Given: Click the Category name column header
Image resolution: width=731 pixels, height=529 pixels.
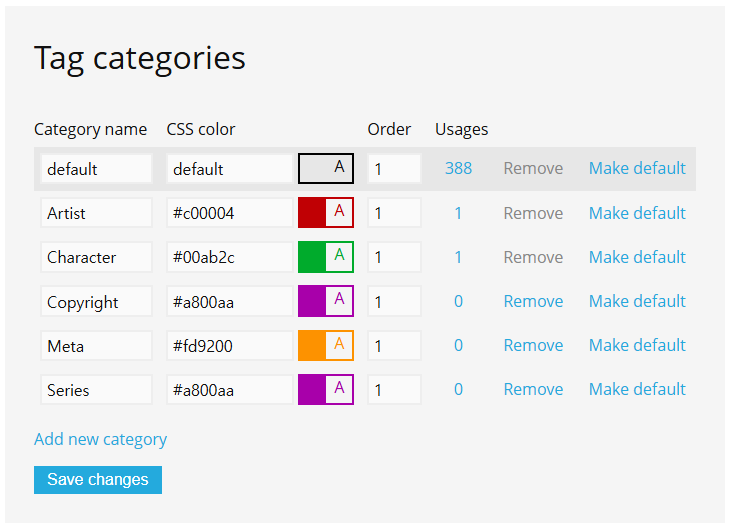Looking at the screenshot, I should [x=90, y=129].
